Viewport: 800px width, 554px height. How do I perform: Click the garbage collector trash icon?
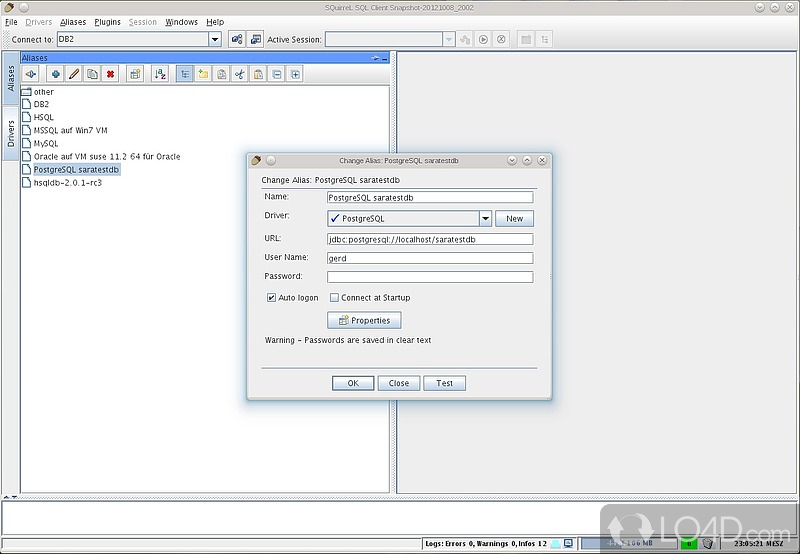click(708, 543)
